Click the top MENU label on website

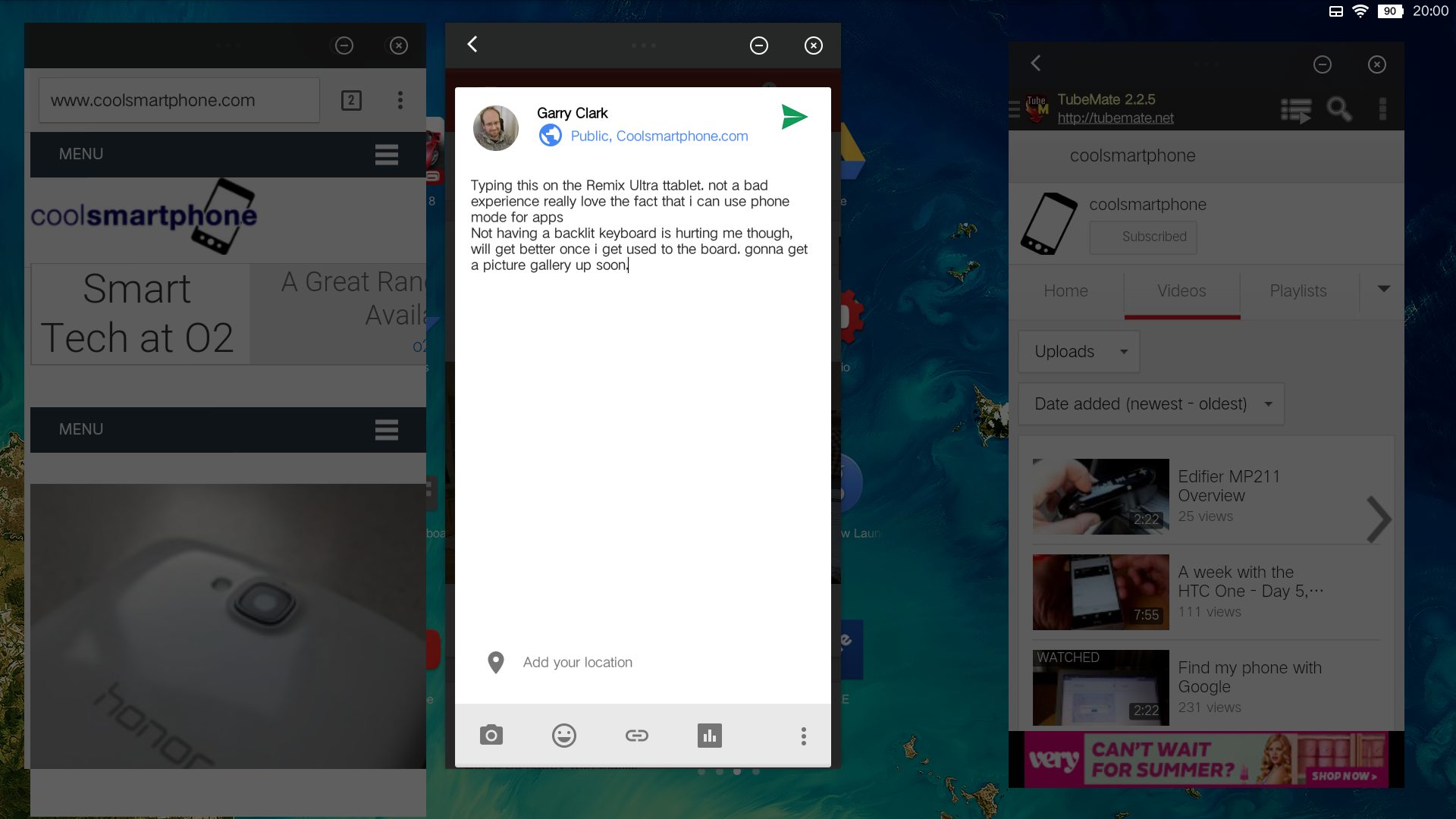81,154
